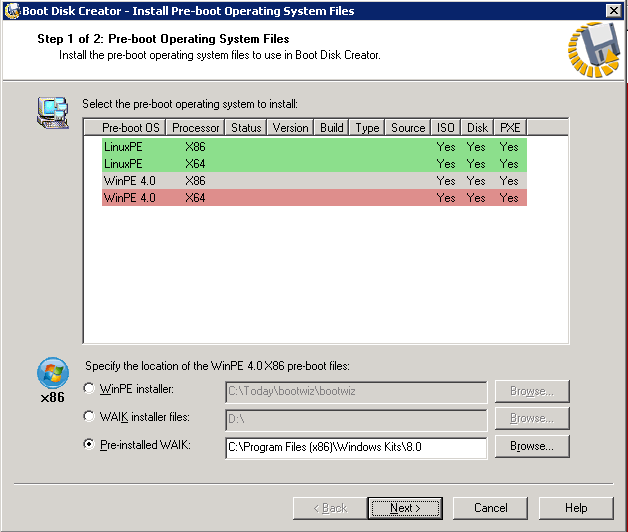
Task: Select the WAIK installer files radio option
Action: (89, 416)
